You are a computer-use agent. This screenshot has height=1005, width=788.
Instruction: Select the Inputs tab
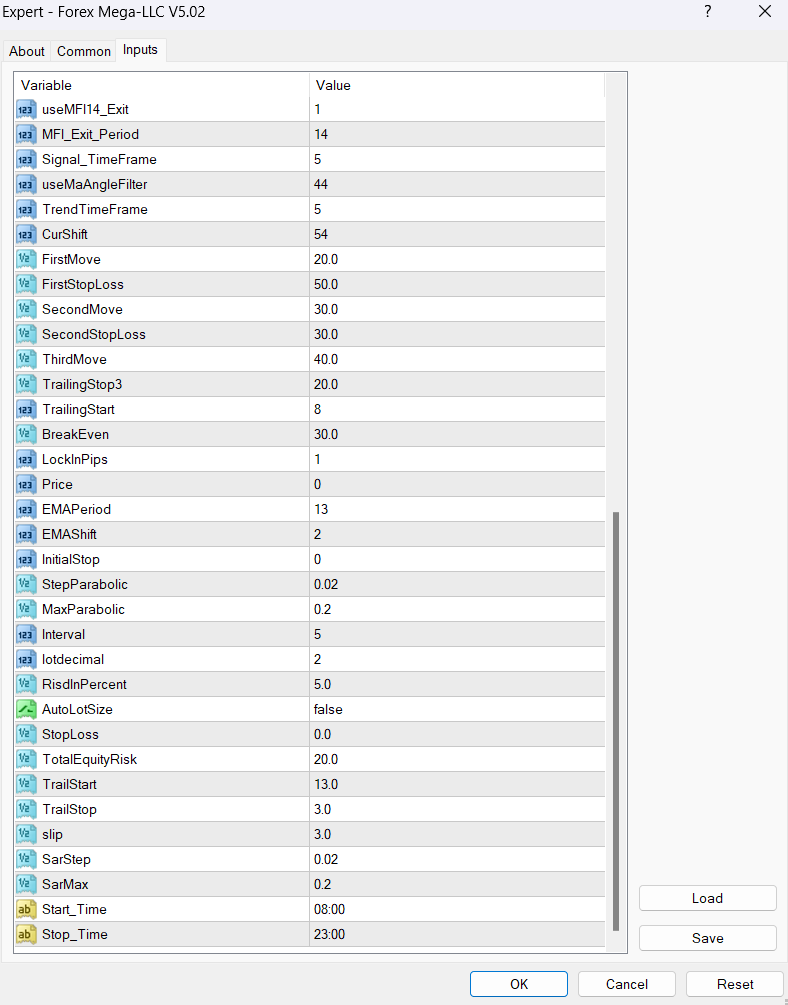(140, 50)
